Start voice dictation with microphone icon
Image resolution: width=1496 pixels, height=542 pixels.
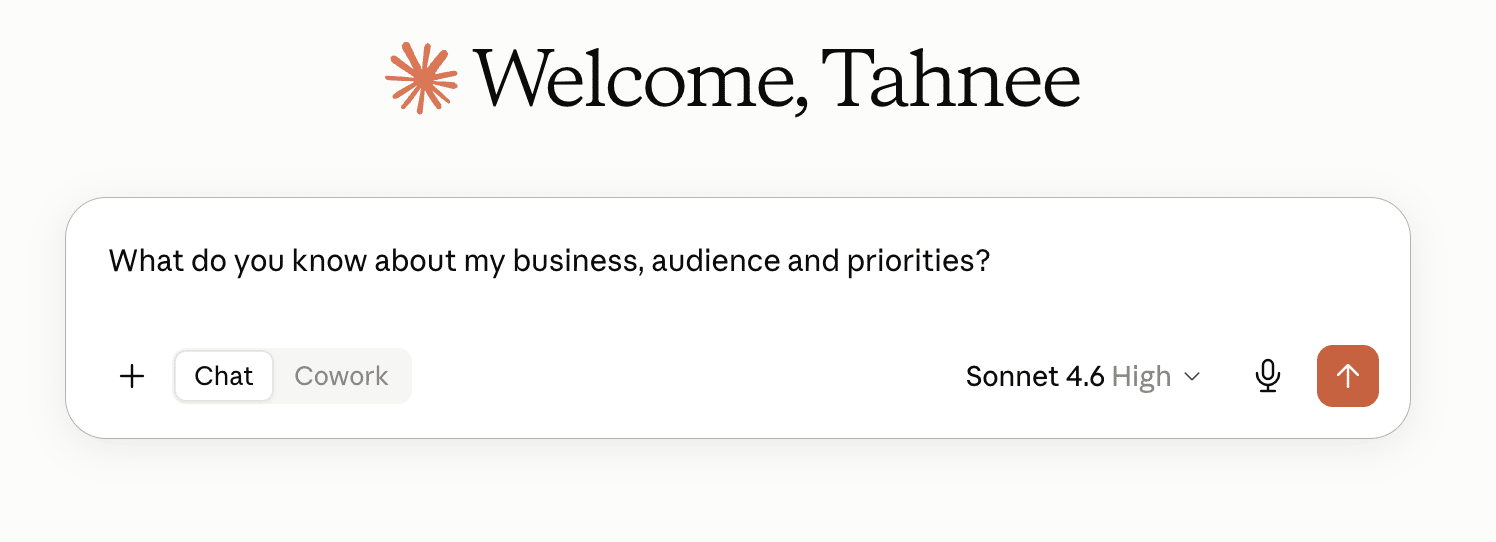[1268, 376]
